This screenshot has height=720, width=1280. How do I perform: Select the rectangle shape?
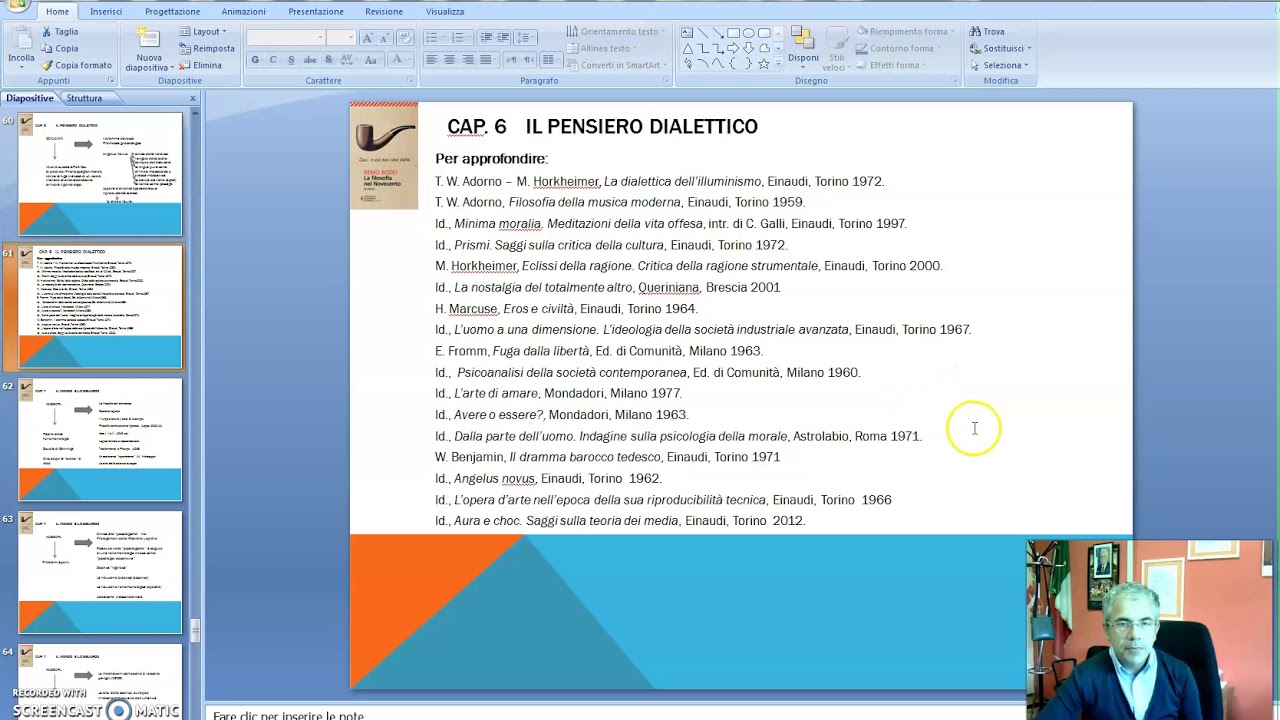pos(733,32)
